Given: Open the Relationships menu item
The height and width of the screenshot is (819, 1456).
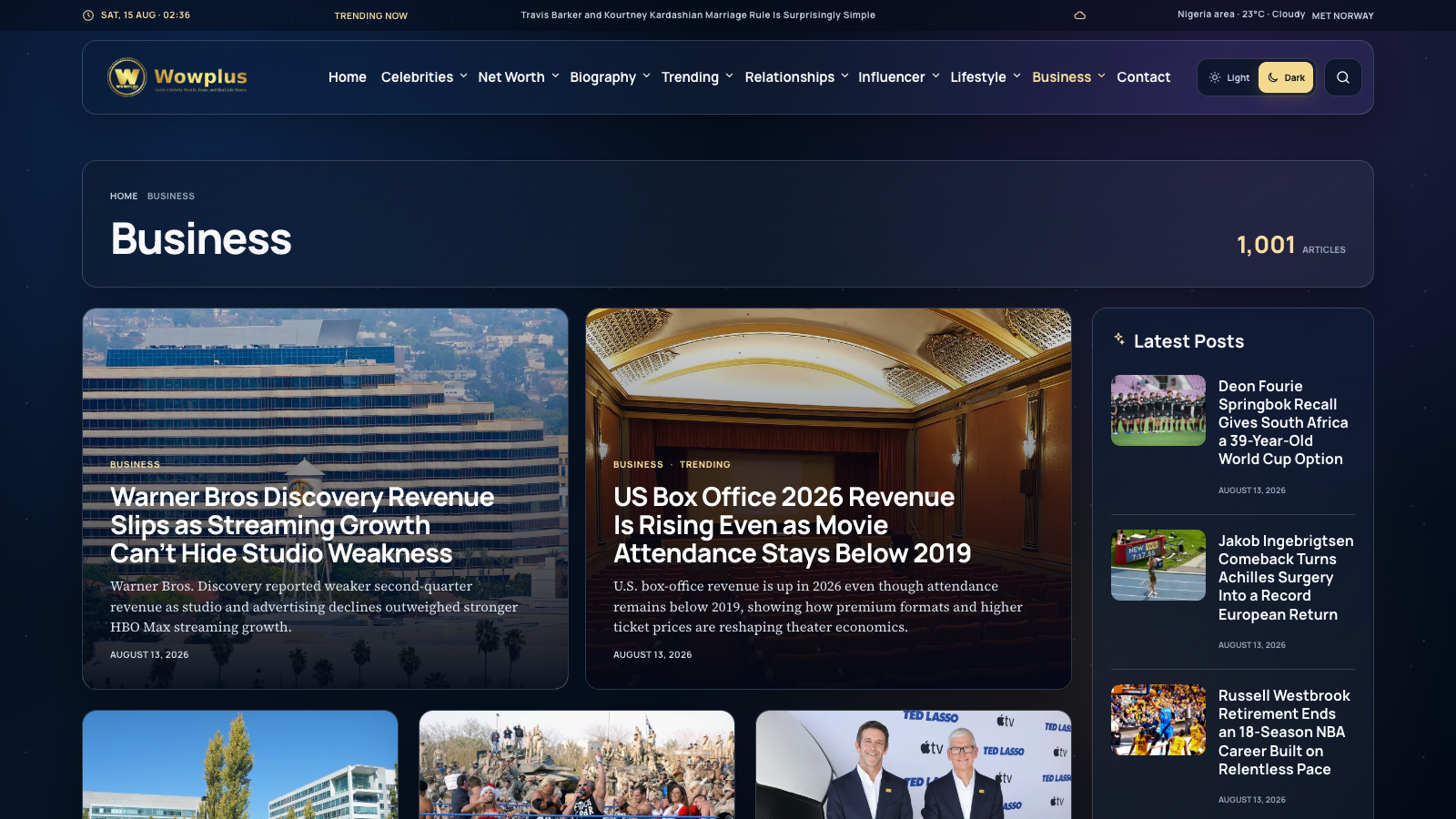Looking at the screenshot, I should [790, 77].
